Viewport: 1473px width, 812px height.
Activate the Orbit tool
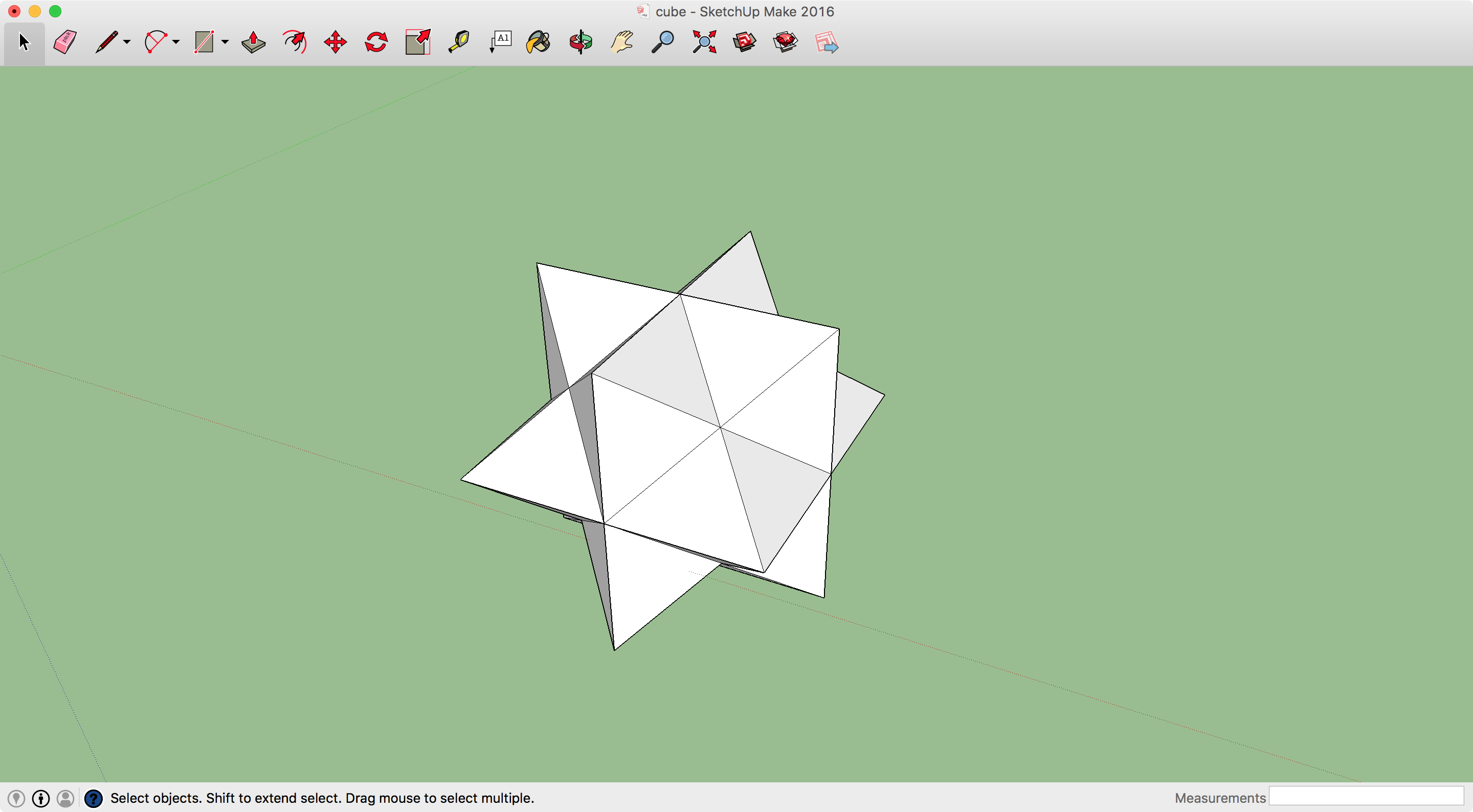tap(580, 42)
